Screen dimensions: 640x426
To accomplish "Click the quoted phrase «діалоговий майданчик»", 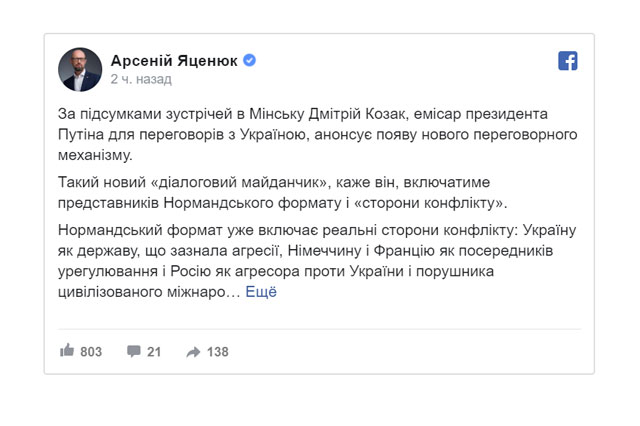I will [x=239, y=182].
